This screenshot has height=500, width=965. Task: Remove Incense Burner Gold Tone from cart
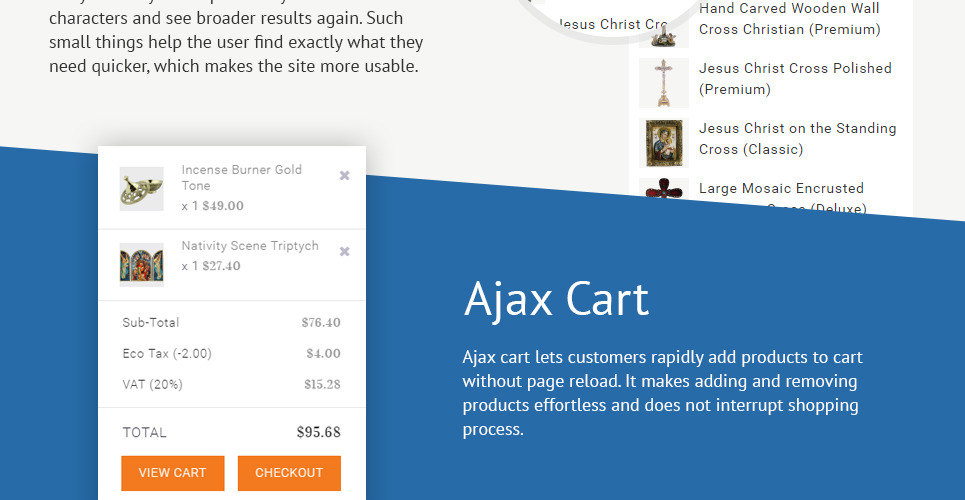[x=345, y=176]
